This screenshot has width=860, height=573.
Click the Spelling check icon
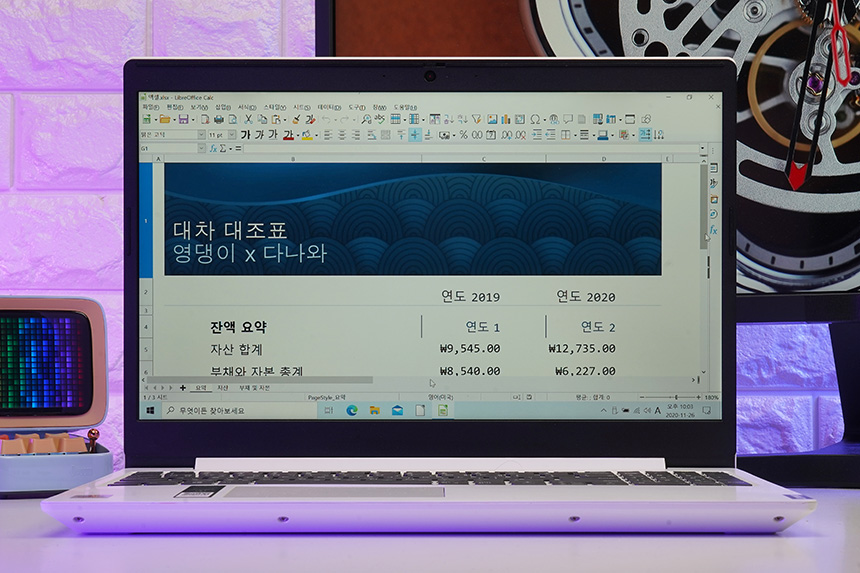[380, 119]
